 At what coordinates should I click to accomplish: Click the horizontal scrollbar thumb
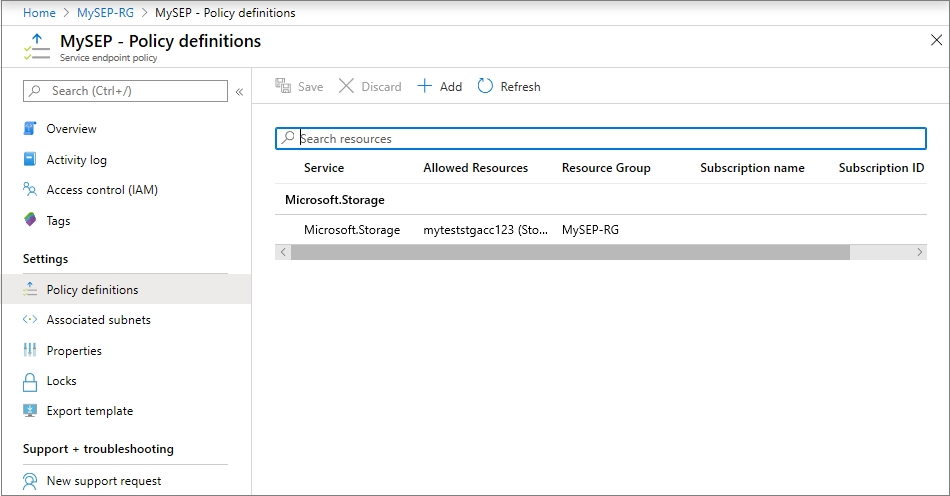(570, 253)
